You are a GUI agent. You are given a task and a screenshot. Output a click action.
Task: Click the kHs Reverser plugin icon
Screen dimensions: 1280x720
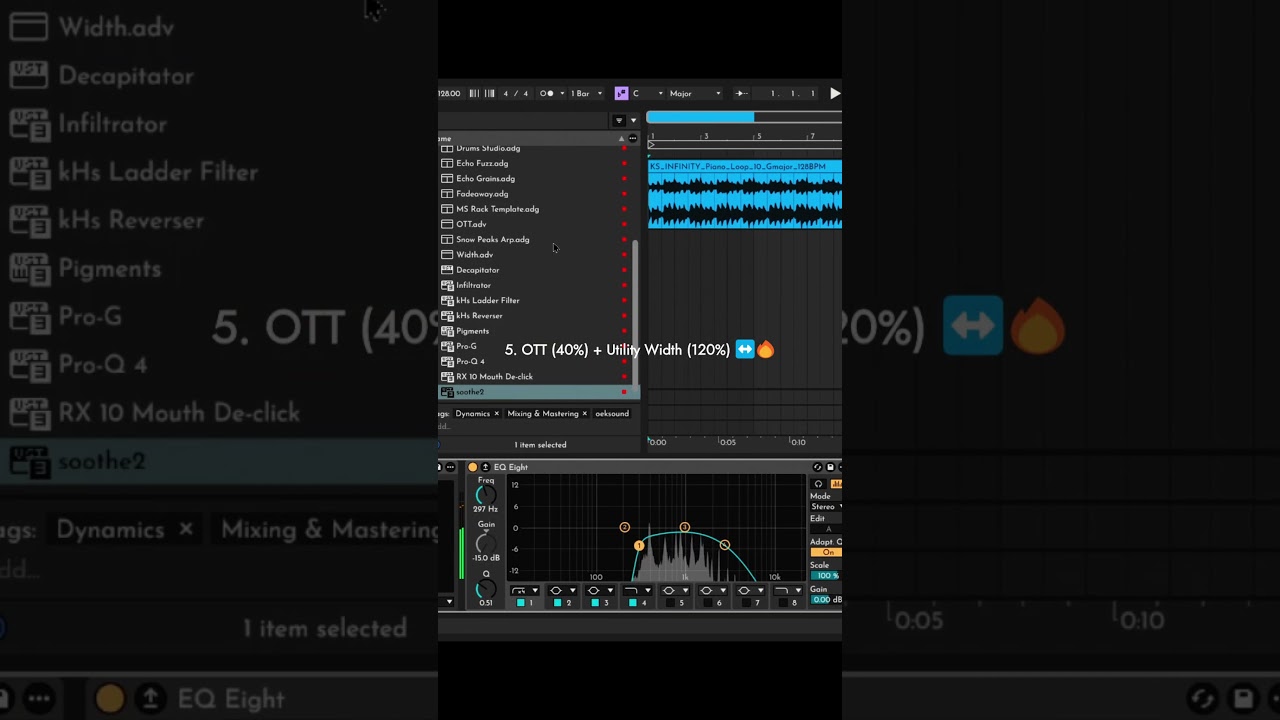point(447,315)
